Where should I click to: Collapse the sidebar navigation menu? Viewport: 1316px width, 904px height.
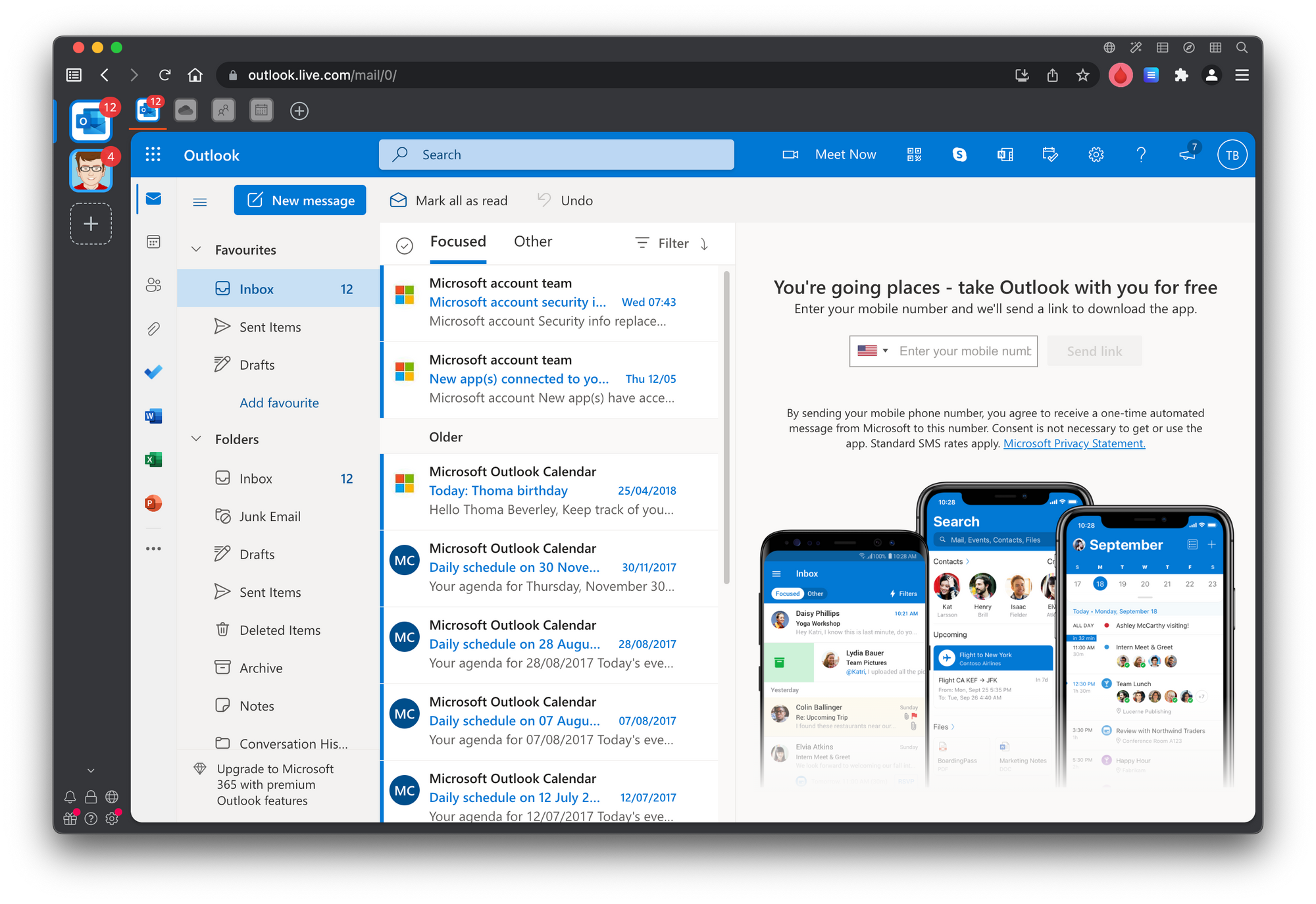click(x=200, y=200)
